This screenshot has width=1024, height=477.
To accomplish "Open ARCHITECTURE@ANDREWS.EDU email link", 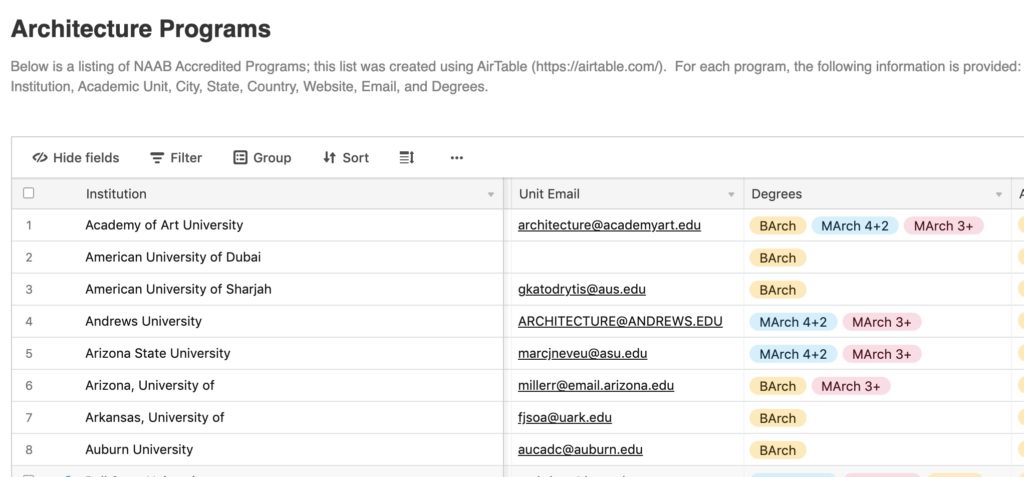I will point(620,321).
